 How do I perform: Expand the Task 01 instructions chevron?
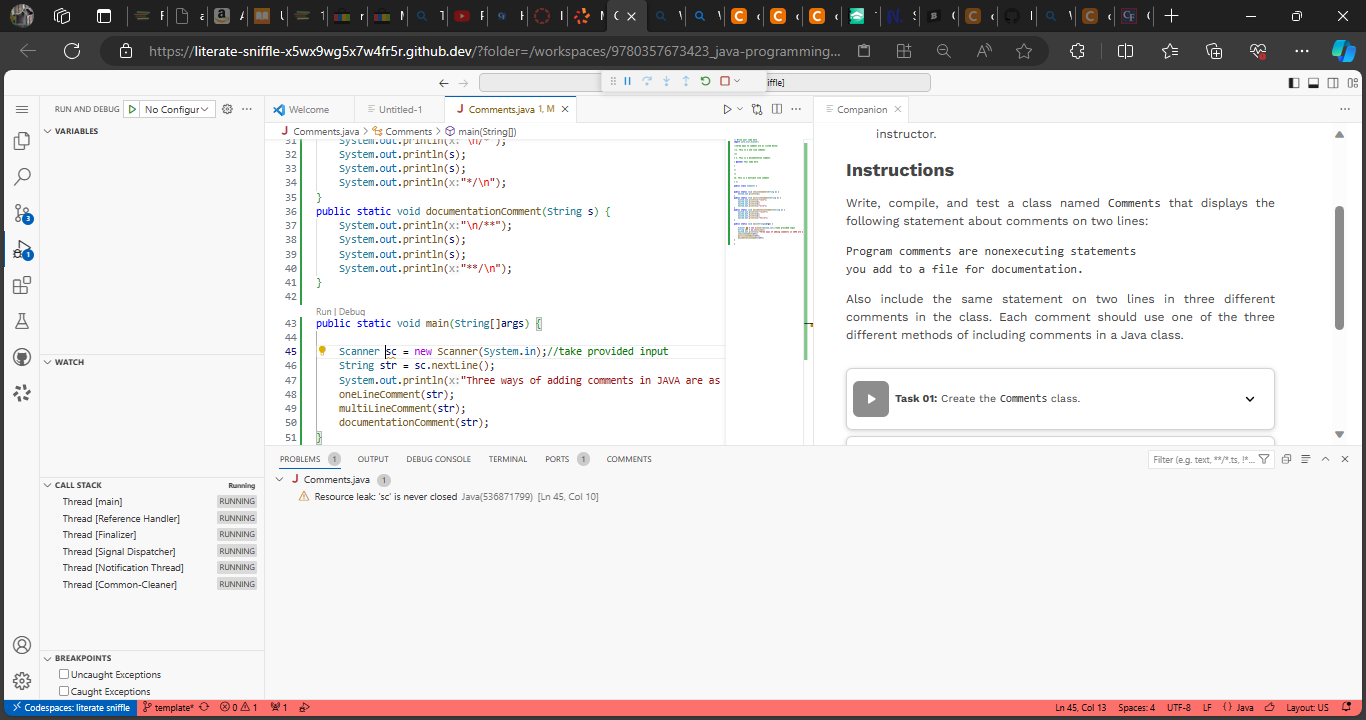click(1249, 398)
